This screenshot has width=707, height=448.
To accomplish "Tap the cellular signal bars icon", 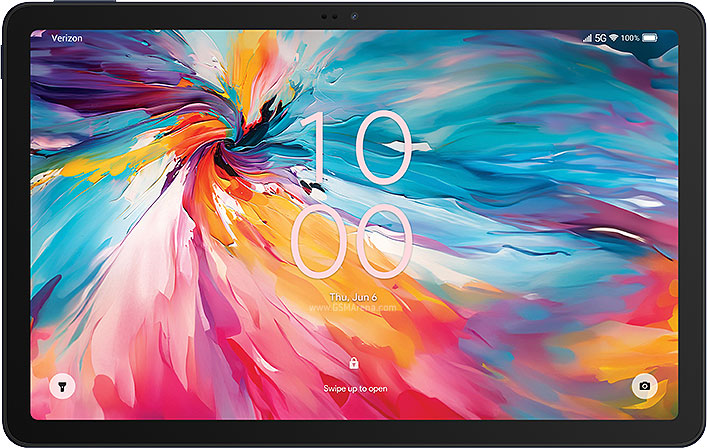I will pyautogui.click(x=587, y=38).
